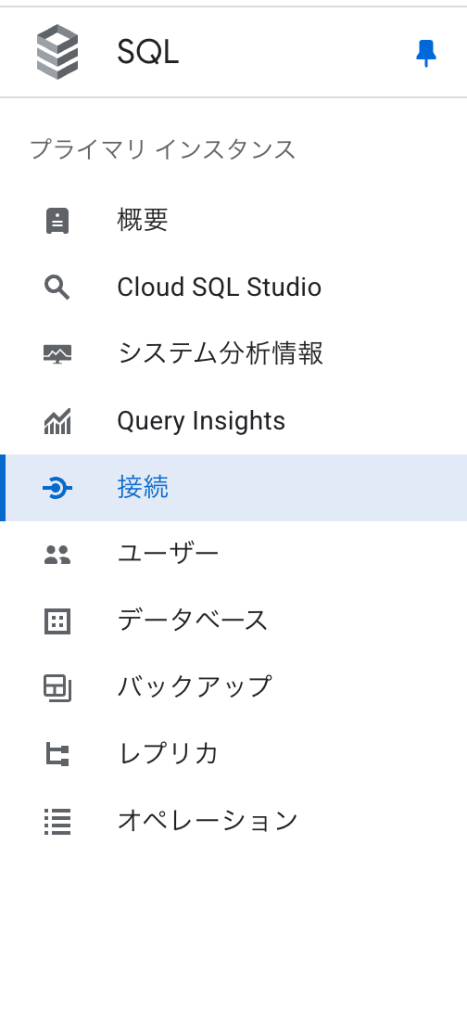
Task: Click the 概要 overview document icon
Action: [x=57, y=221]
